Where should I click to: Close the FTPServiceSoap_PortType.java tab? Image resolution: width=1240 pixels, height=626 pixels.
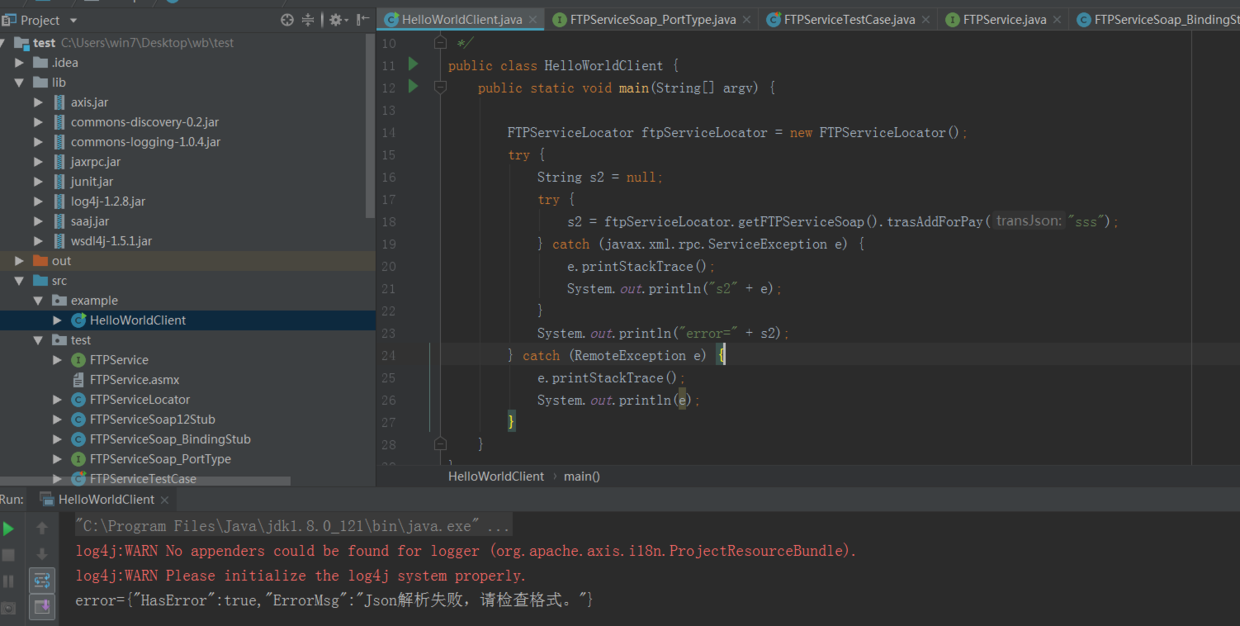pyautogui.click(x=746, y=20)
